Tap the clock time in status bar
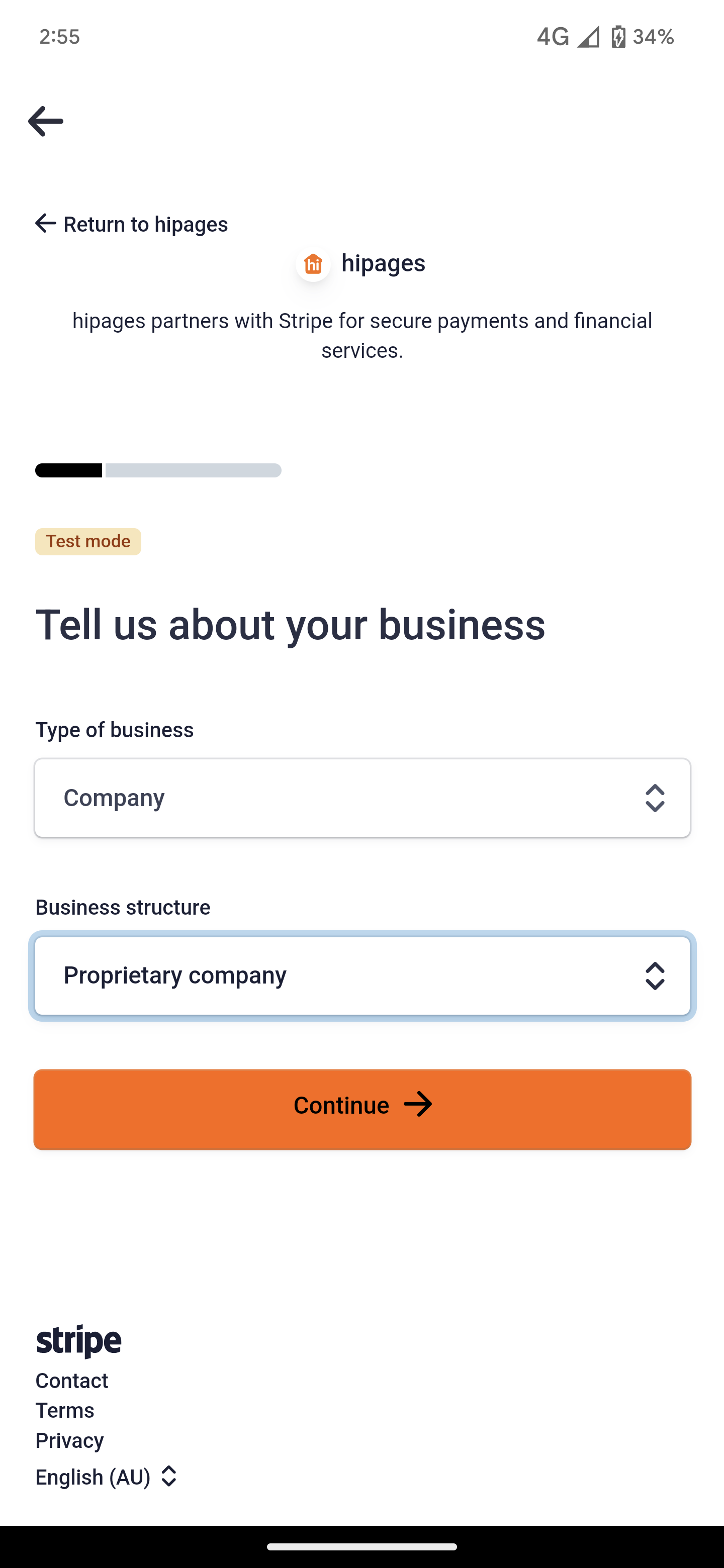 (x=60, y=37)
